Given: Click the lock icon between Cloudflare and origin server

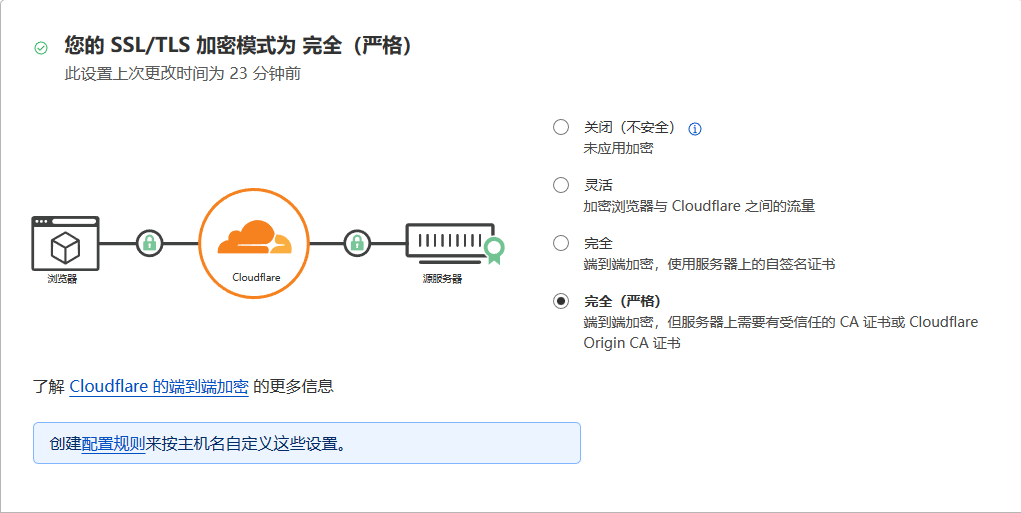Looking at the screenshot, I should coord(357,243).
